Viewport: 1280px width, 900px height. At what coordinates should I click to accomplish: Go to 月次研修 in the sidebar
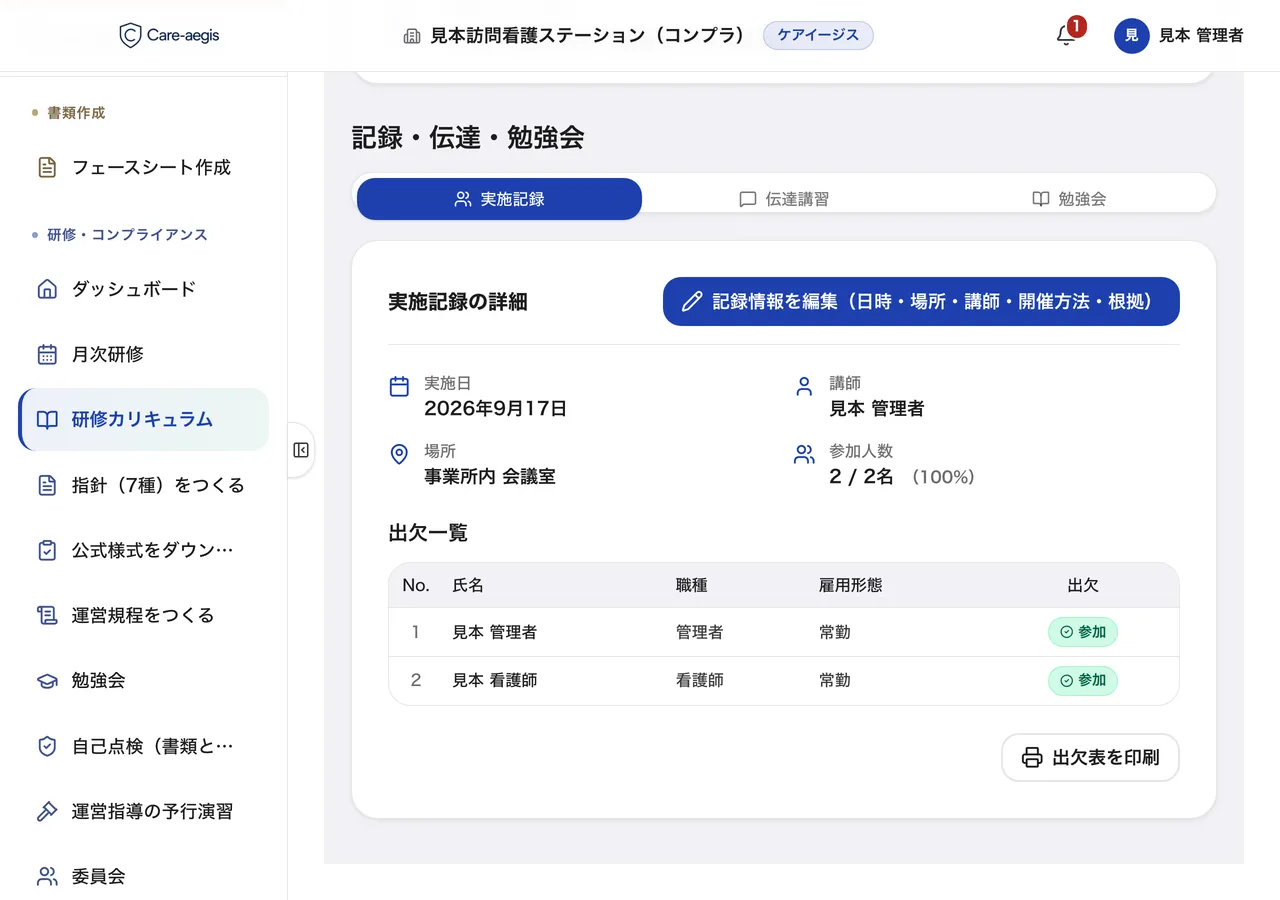coord(143,354)
